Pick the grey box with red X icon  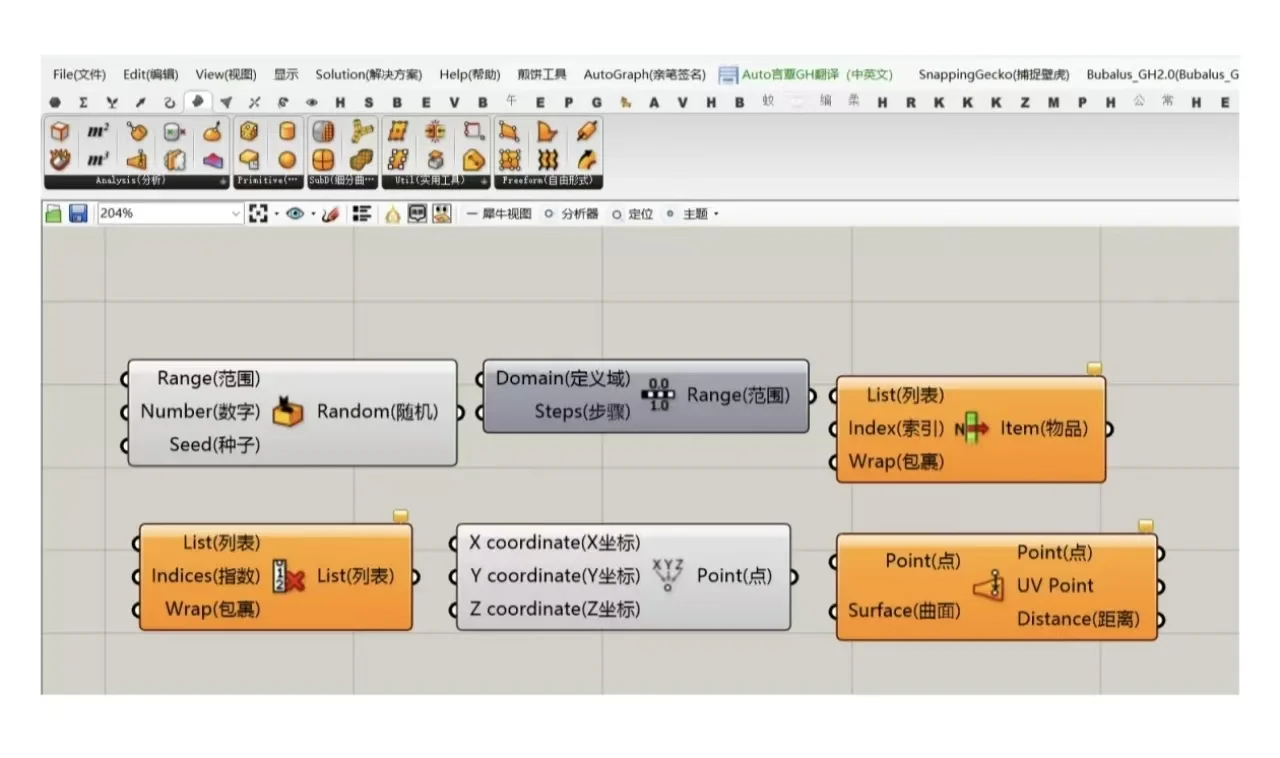pyautogui.click(x=174, y=131)
